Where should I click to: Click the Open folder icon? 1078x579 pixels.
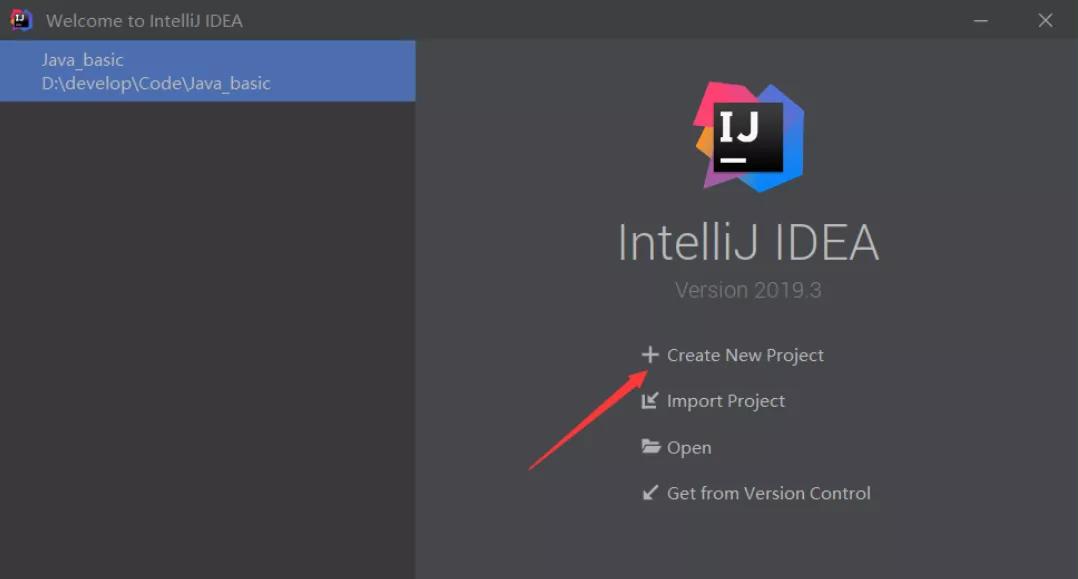pyautogui.click(x=651, y=447)
